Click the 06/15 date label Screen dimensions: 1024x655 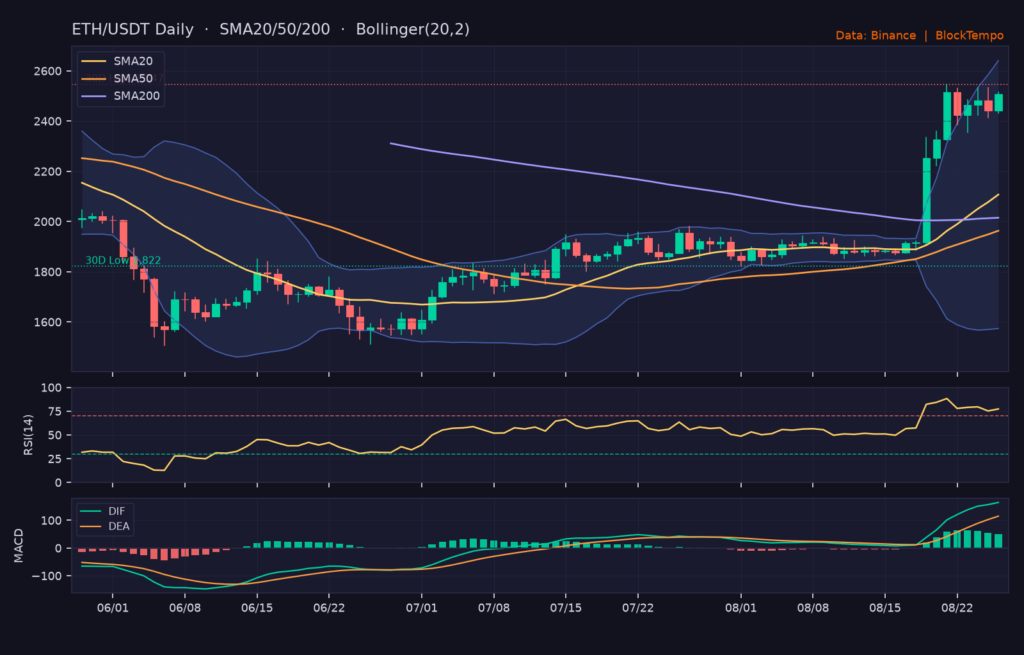(x=257, y=608)
